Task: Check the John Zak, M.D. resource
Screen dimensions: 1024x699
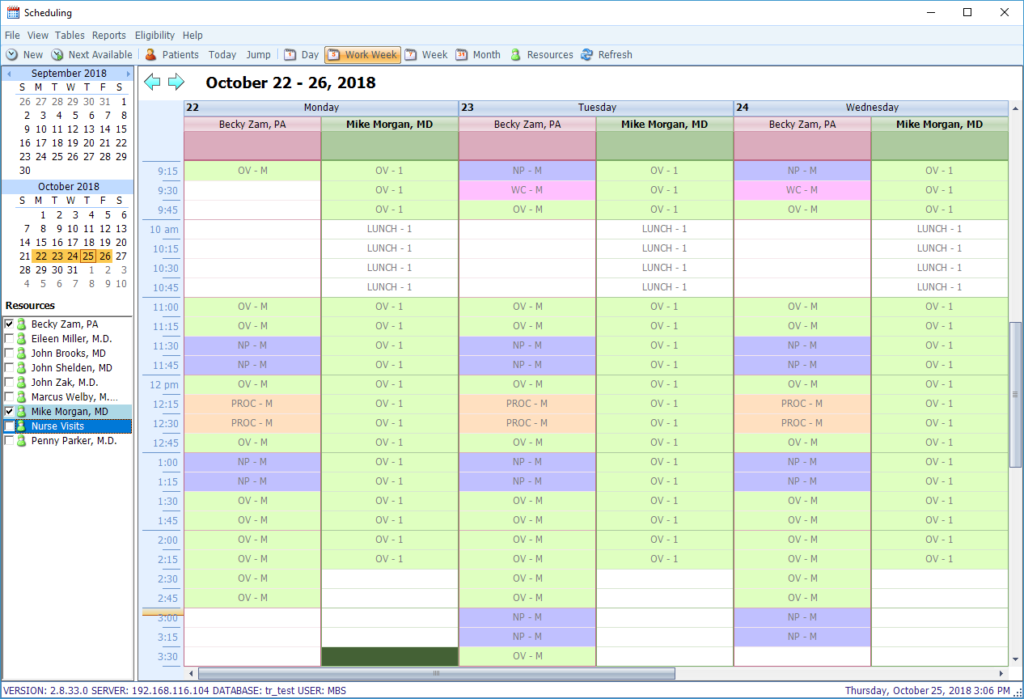Action: pos(10,382)
